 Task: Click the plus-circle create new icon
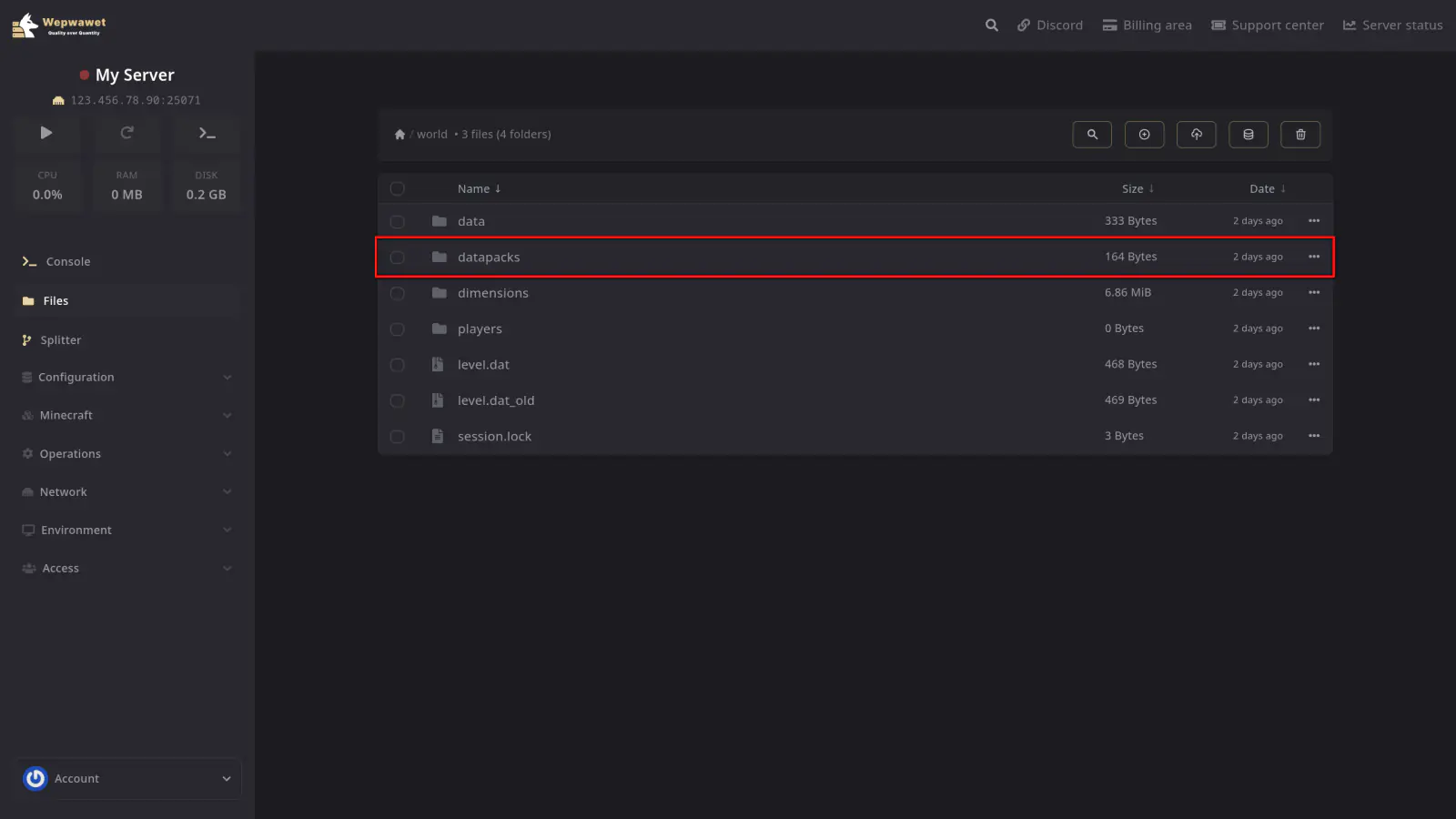coord(1144,135)
